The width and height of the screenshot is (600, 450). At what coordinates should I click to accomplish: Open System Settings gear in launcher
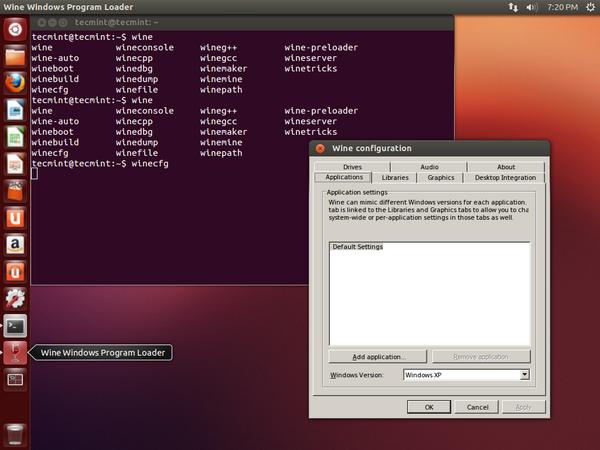click(x=15, y=298)
